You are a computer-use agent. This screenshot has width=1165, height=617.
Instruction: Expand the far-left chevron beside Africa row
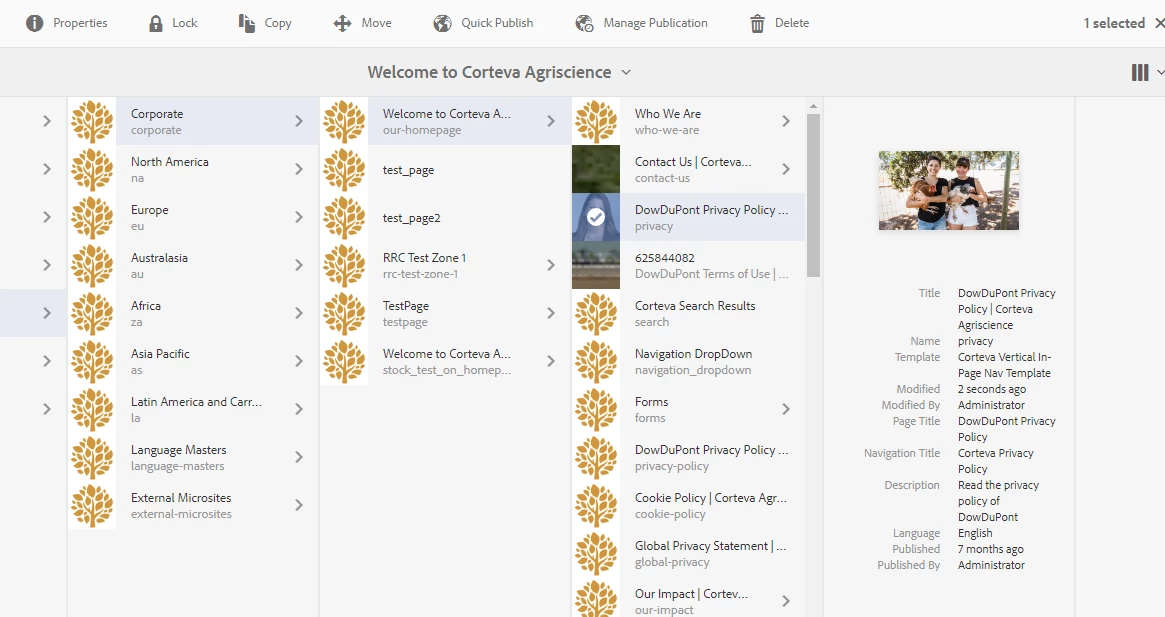tap(47, 313)
